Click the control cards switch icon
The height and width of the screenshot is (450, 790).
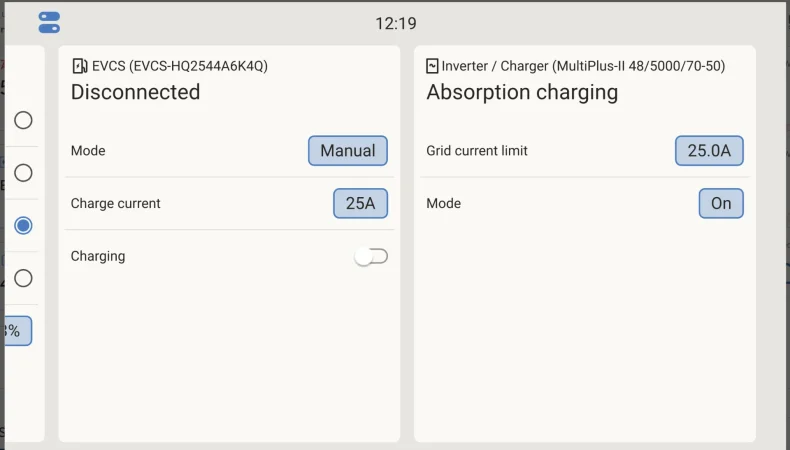[x=49, y=23]
